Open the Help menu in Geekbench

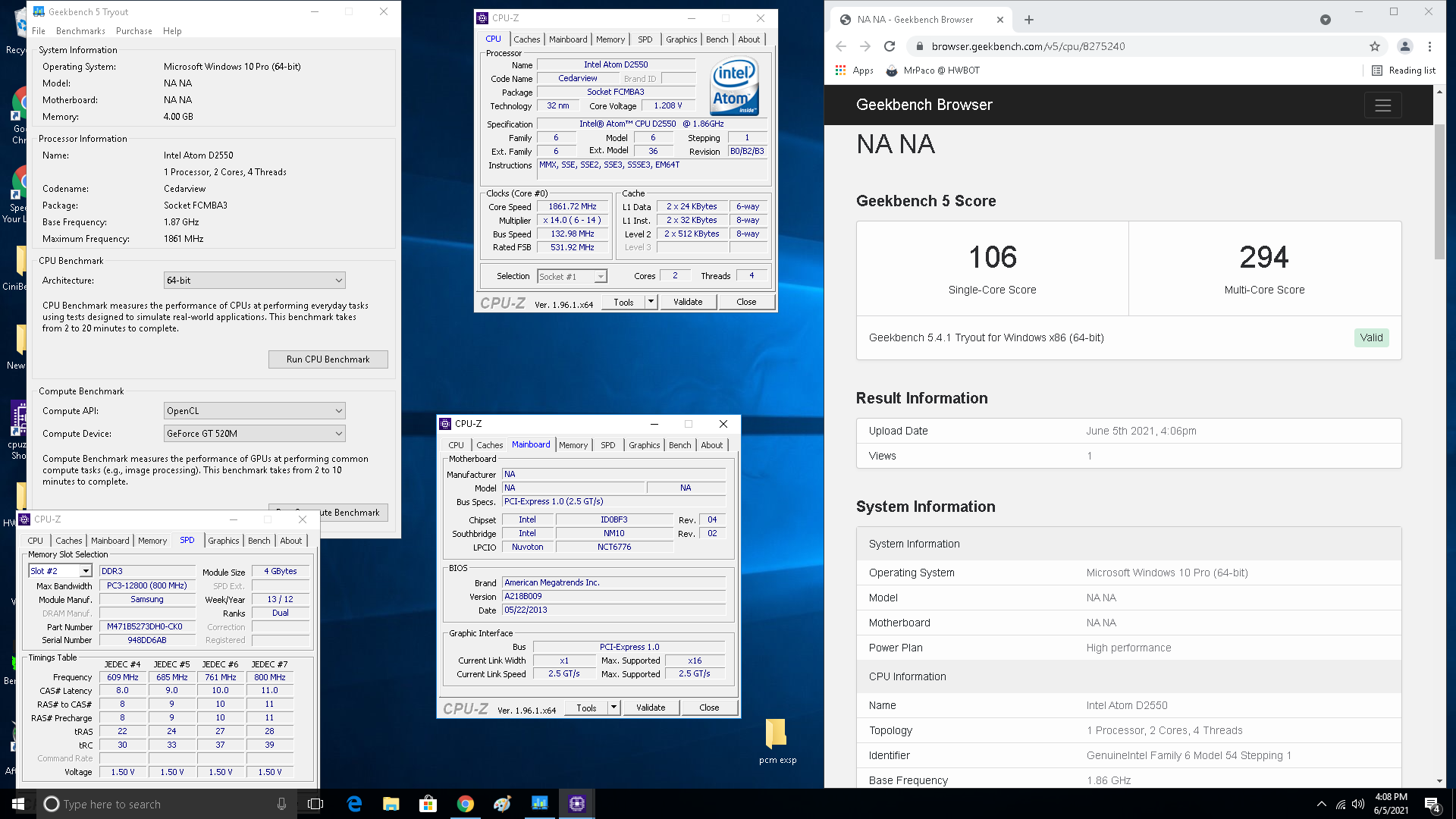[x=172, y=31]
